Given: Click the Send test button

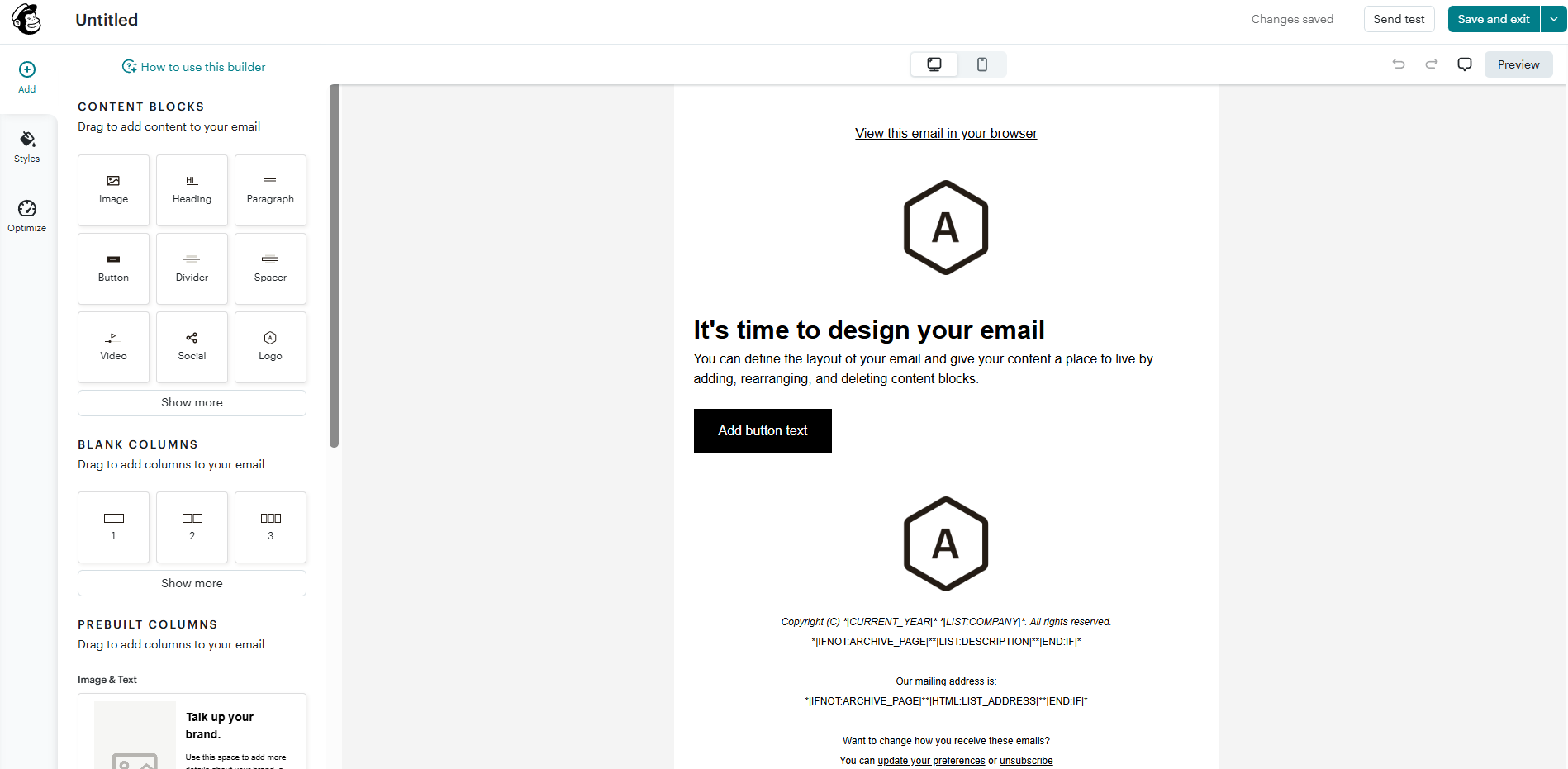Looking at the screenshot, I should click(1399, 18).
